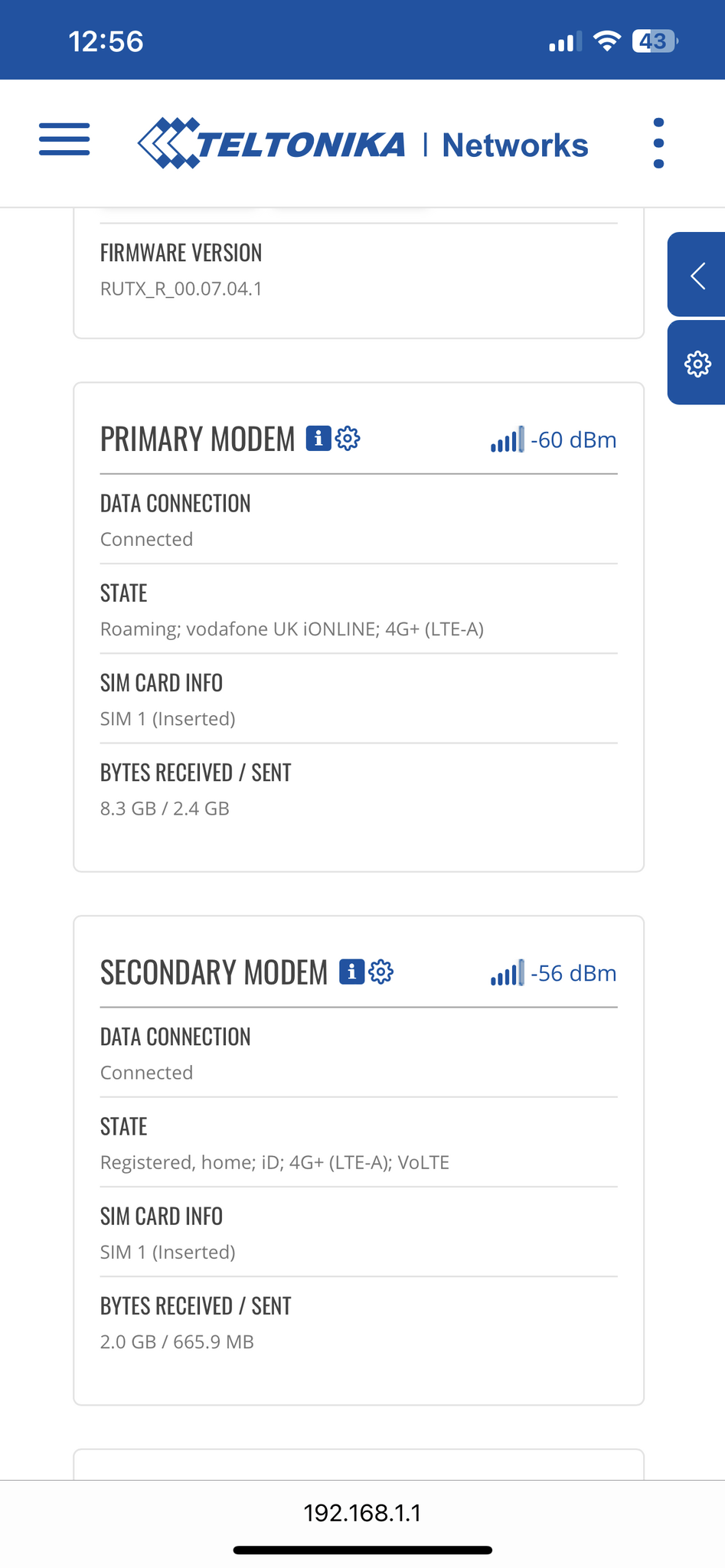The image size is (725, 1568).
Task: Expand the side panel with left chevron
Action: click(697, 275)
